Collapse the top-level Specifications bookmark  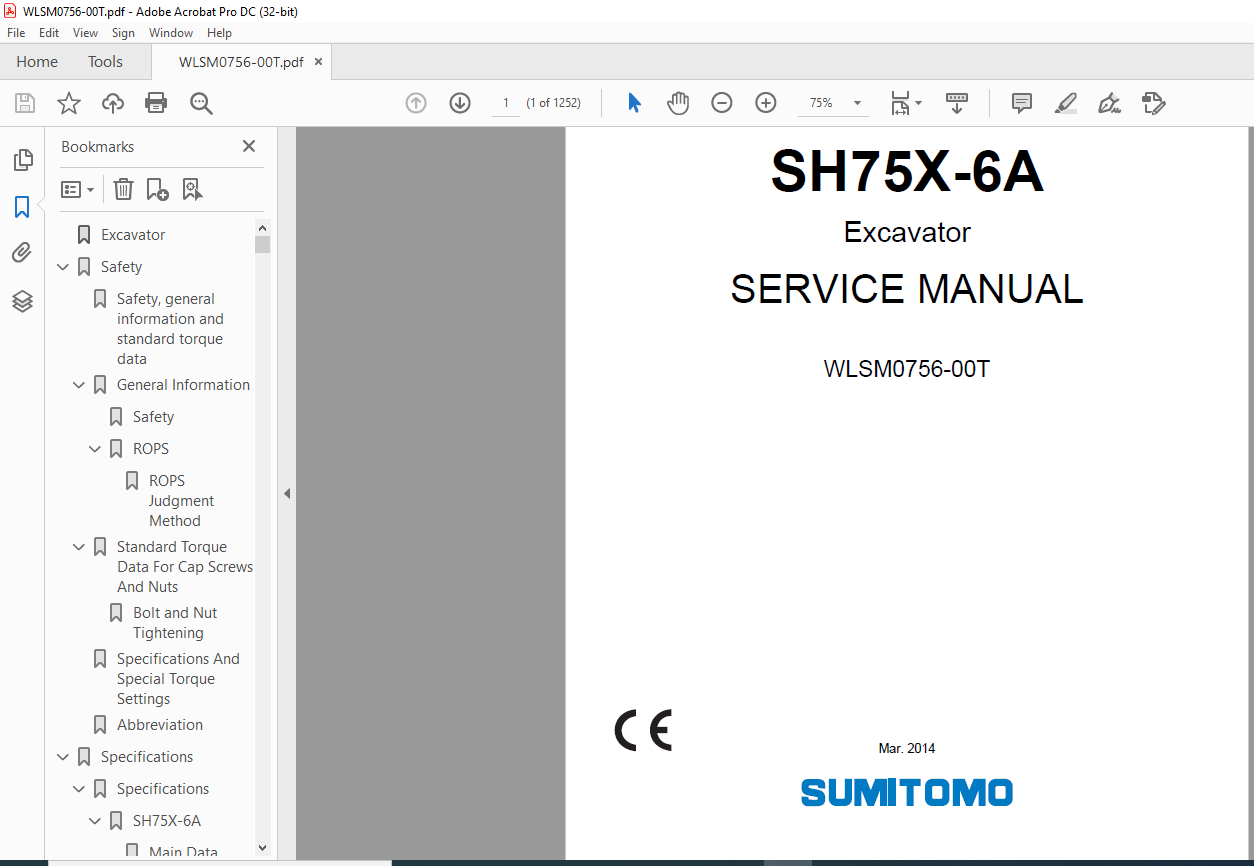click(x=63, y=757)
